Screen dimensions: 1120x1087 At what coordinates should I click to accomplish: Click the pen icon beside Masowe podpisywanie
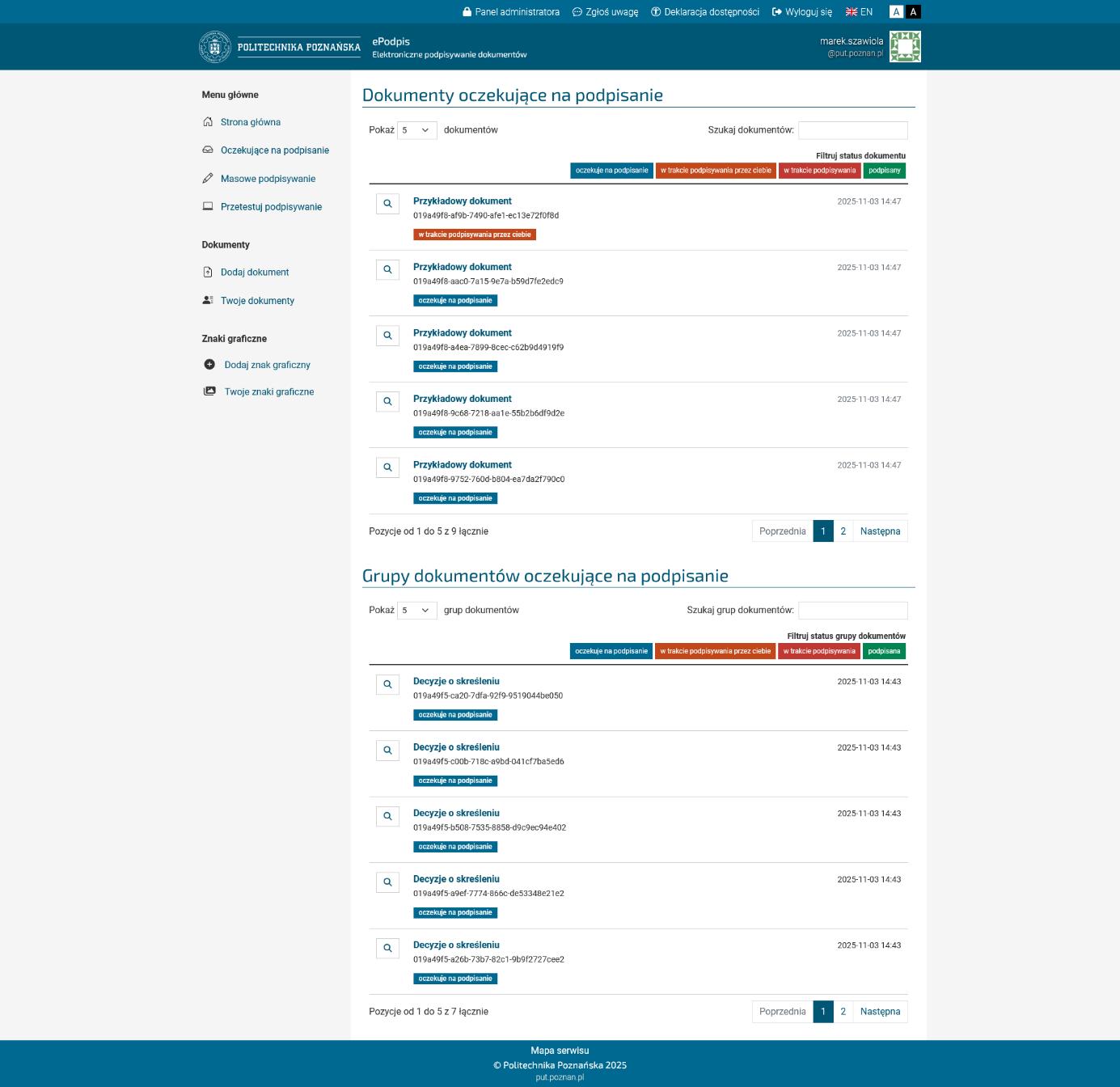click(208, 179)
